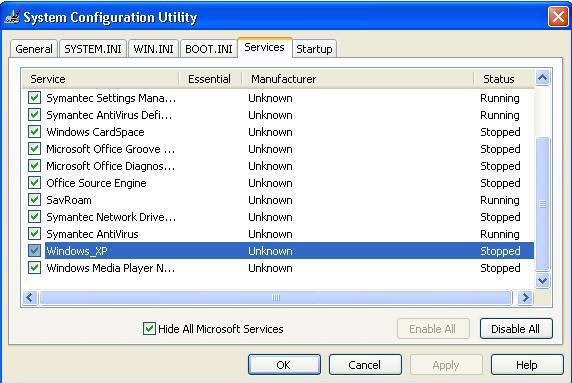Close the System Configuration Utility window
Screen dimensions: 572x383
point(558,16)
